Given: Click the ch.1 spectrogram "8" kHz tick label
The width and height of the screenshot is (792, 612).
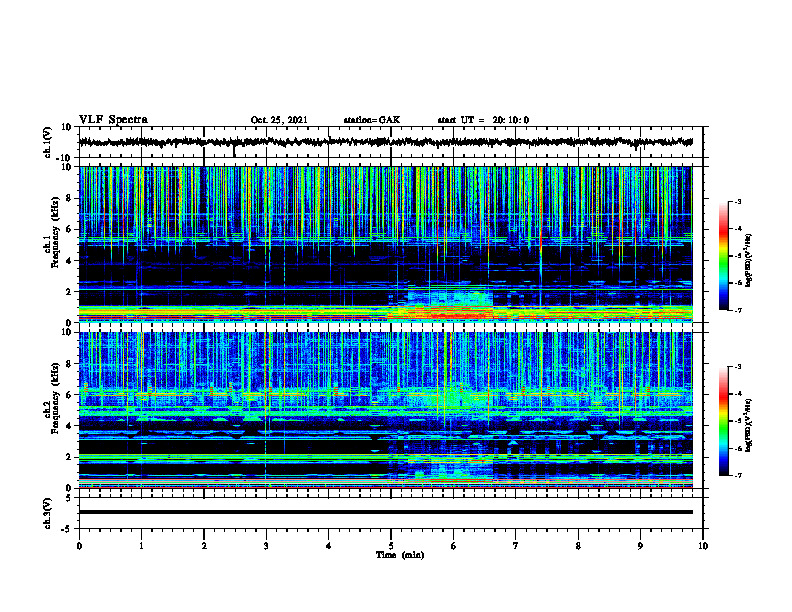Looking at the screenshot, I should click(70, 198).
